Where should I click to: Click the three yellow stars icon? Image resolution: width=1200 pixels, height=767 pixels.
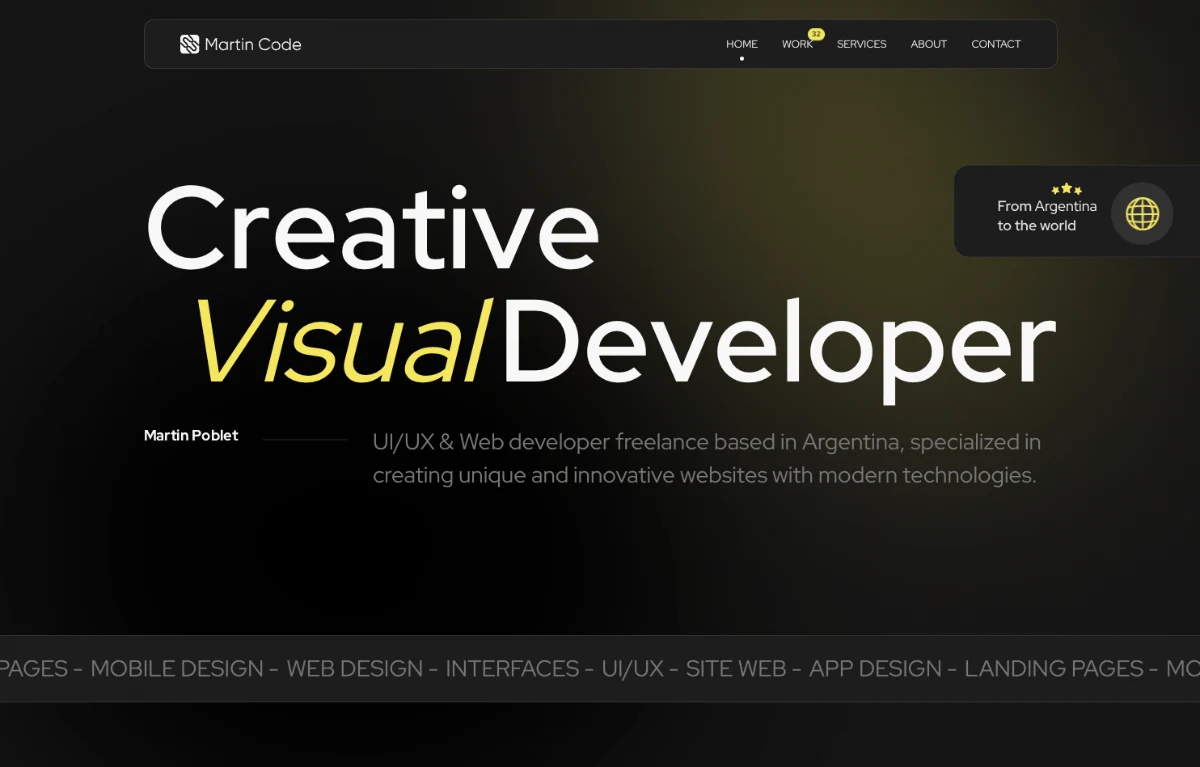pos(1066,189)
